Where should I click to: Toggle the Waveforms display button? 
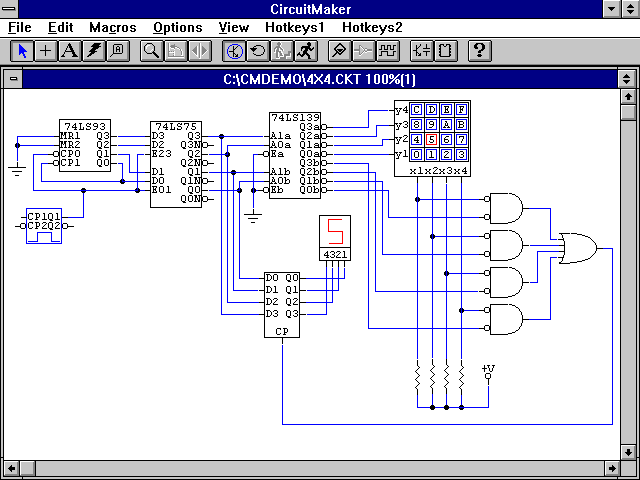tap(387, 49)
